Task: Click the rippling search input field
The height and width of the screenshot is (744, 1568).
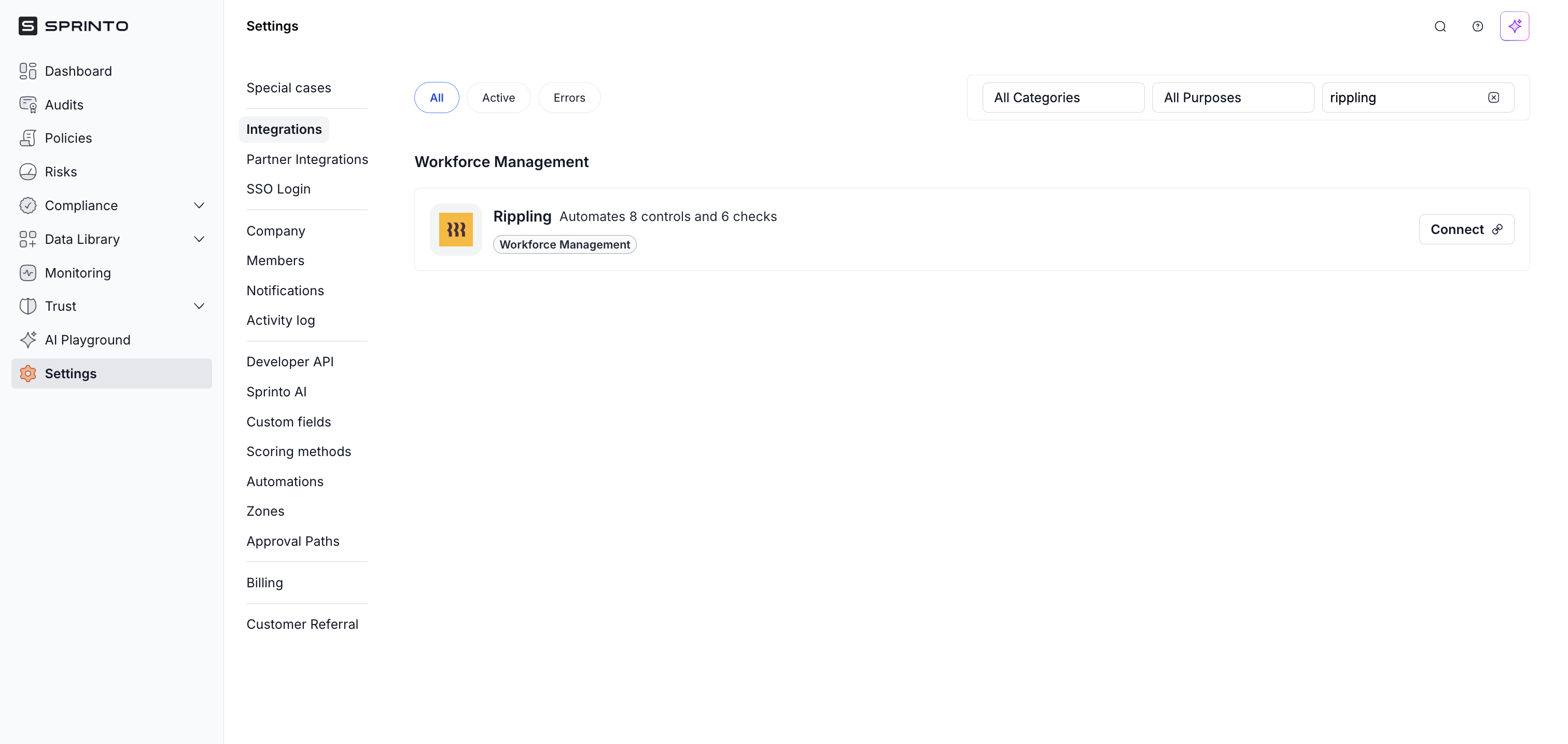Action: point(1400,98)
